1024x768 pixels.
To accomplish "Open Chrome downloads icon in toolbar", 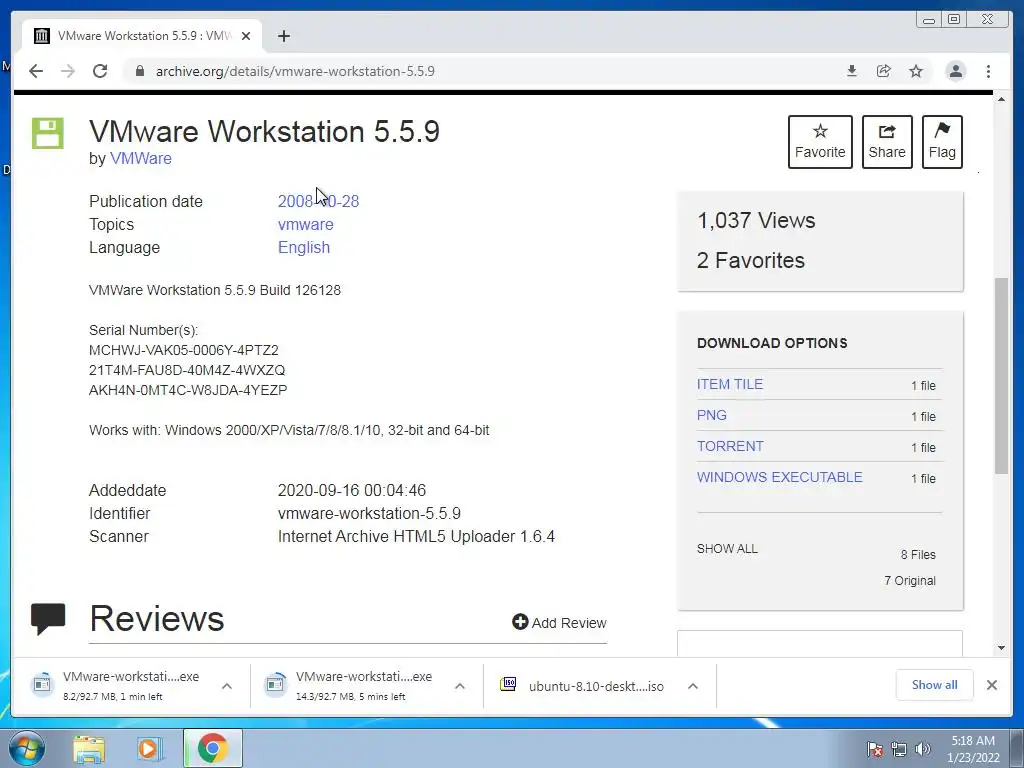I will (x=852, y=71).
